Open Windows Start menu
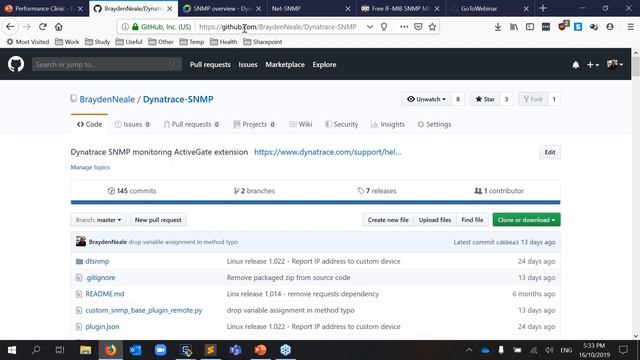Viewport: 640px width, 360px height. (x=12, y=350)
